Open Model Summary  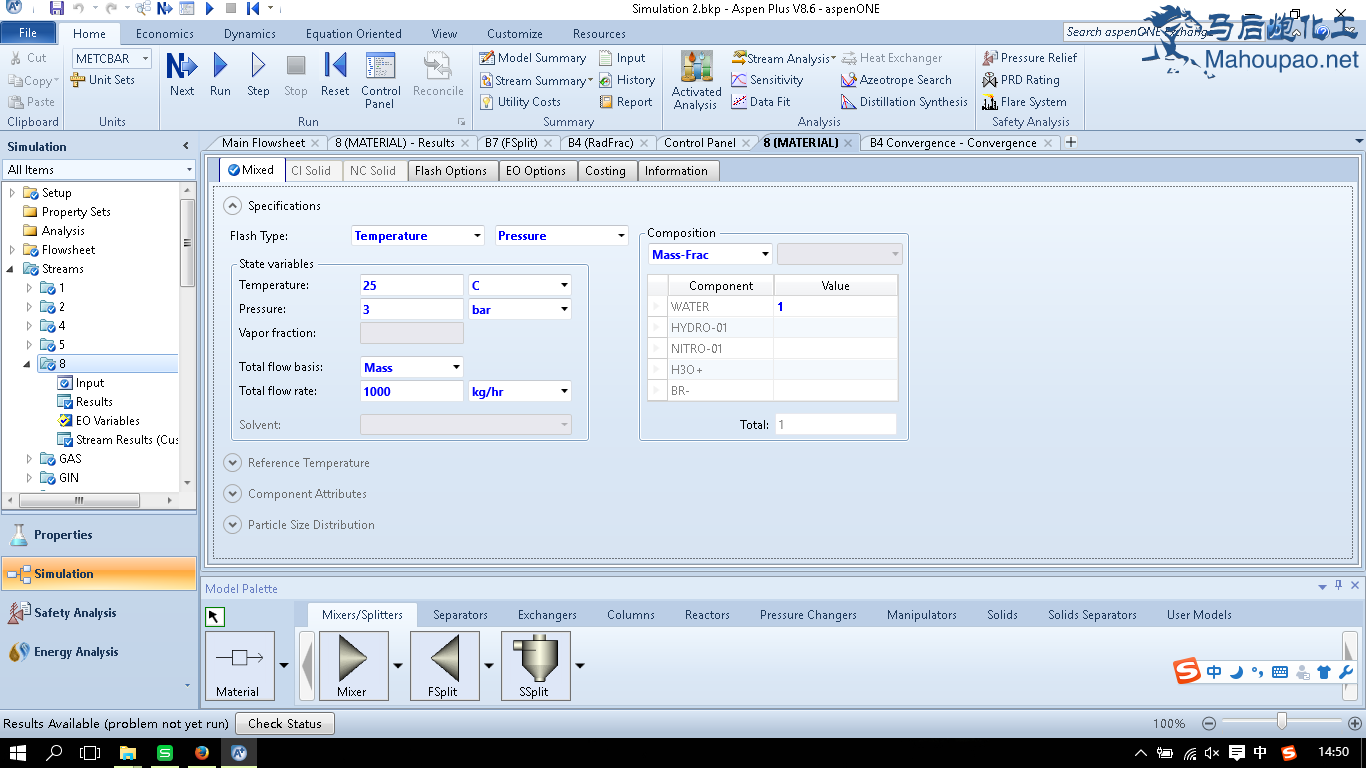(533, 58)
